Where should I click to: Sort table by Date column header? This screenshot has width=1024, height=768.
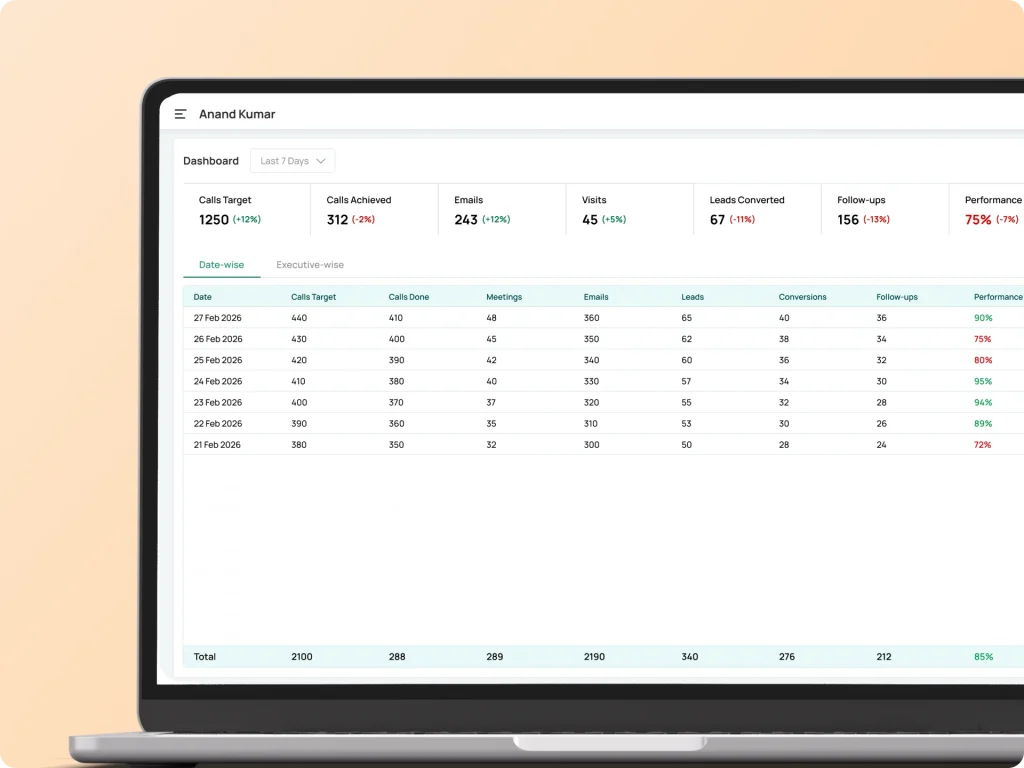(x=202, y=296)
